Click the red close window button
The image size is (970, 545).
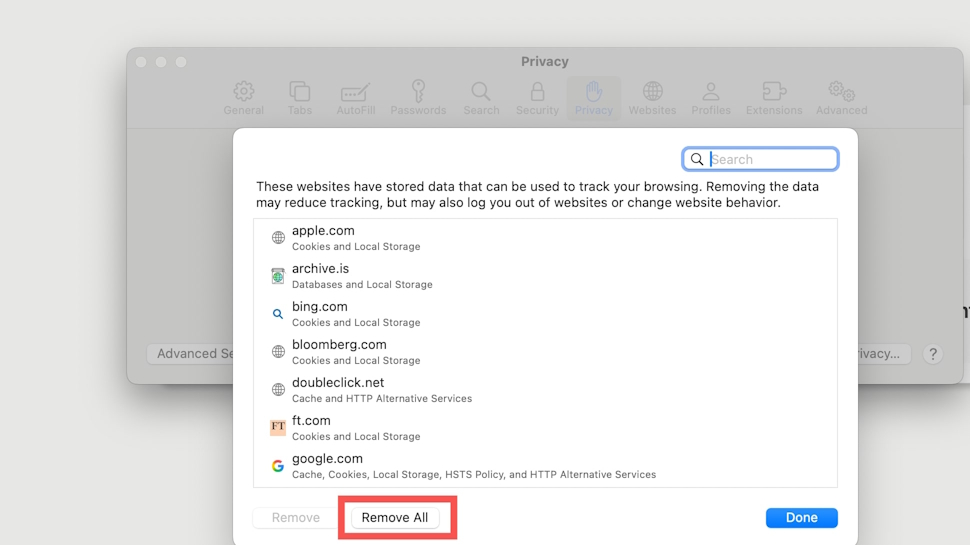click(141, 62)
